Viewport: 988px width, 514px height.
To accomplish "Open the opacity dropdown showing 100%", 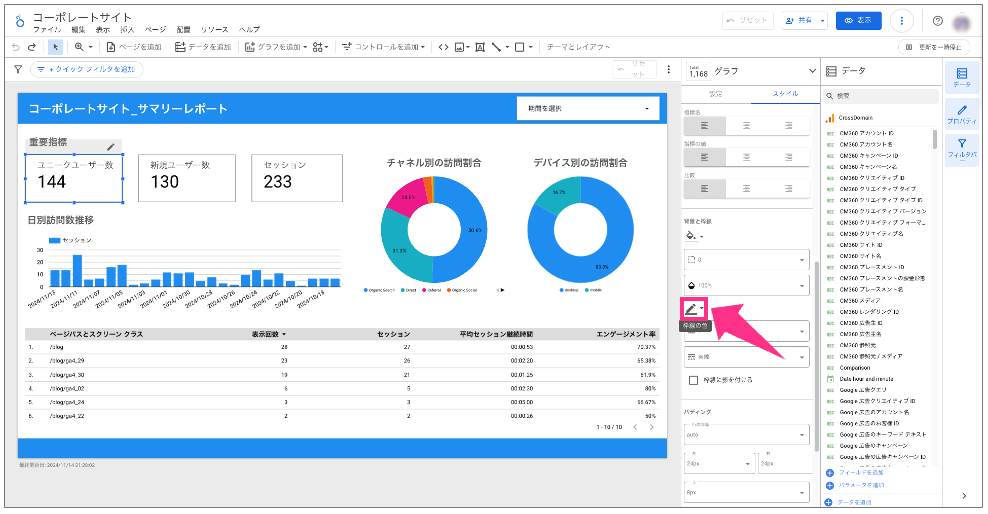I will [x=747, y=285].
